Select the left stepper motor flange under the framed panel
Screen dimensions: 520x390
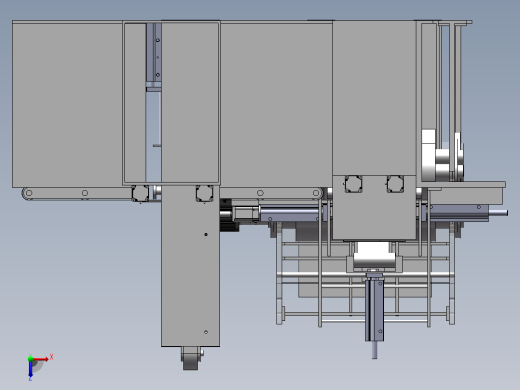pyautogui.click(x=140, y=193)
